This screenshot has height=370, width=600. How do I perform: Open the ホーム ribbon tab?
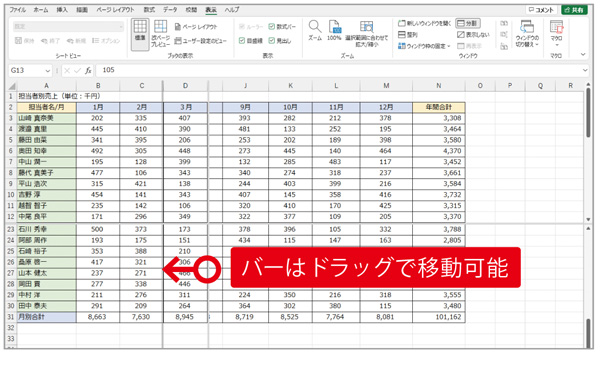[41, 10]
